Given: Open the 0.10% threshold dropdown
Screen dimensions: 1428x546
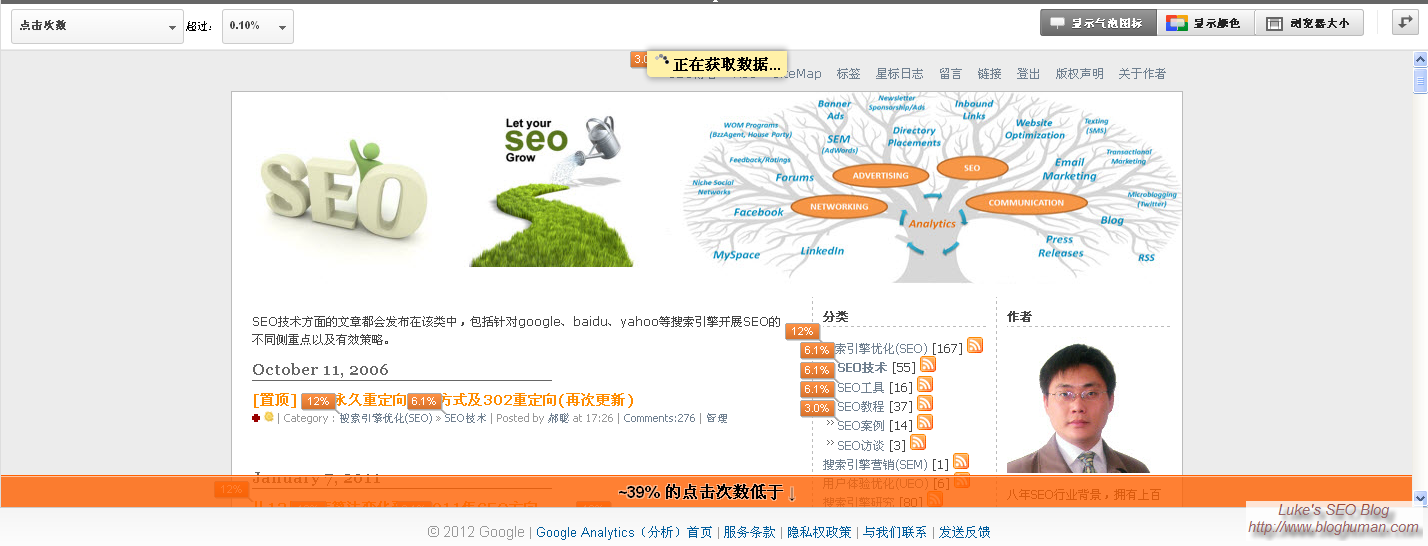Looking at the screenshot, I should (x=258, y=26).
